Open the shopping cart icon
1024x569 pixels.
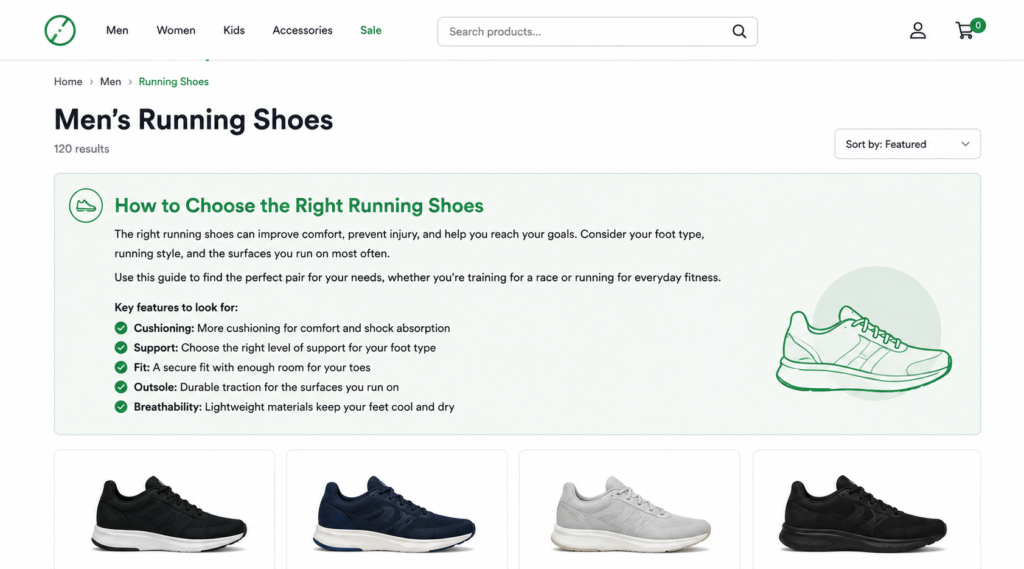tap(965, 31)
